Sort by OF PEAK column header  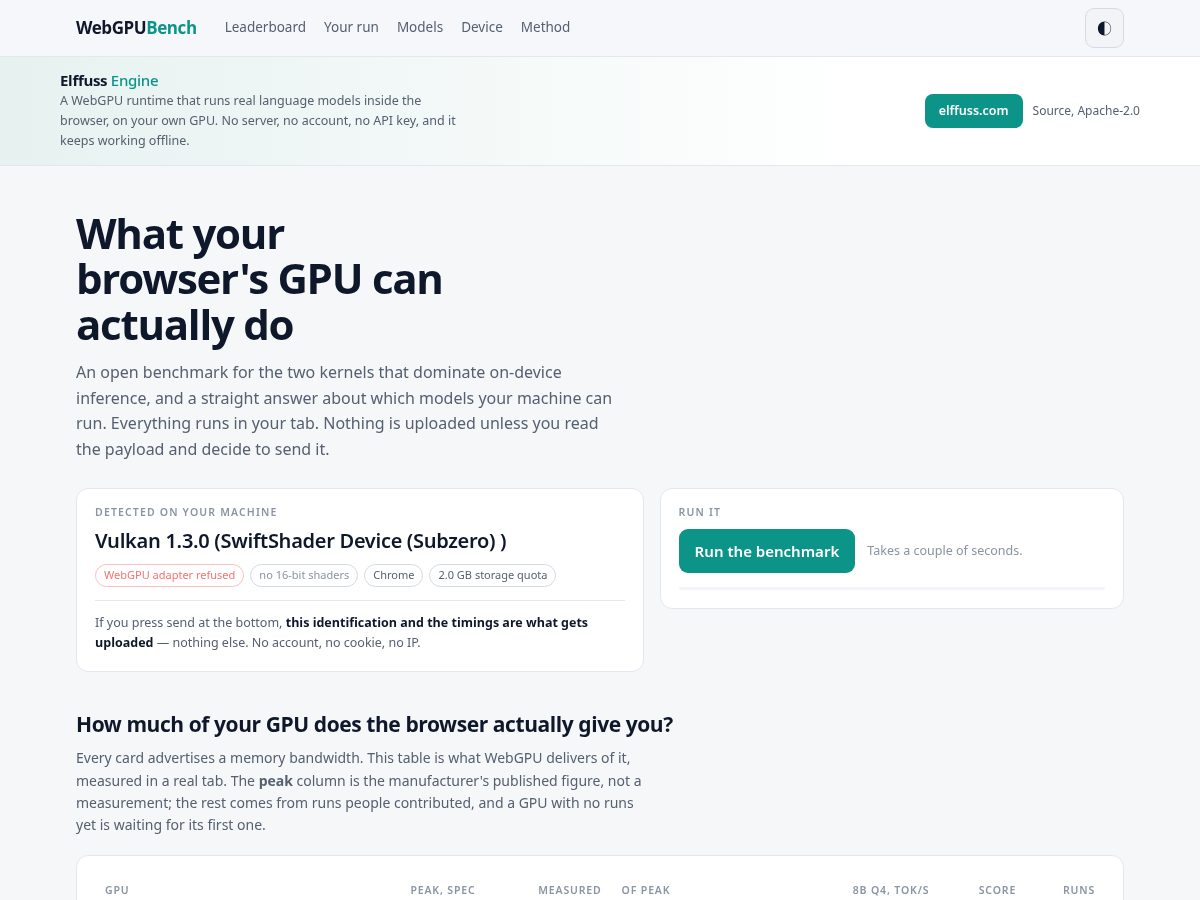[646, 890]
